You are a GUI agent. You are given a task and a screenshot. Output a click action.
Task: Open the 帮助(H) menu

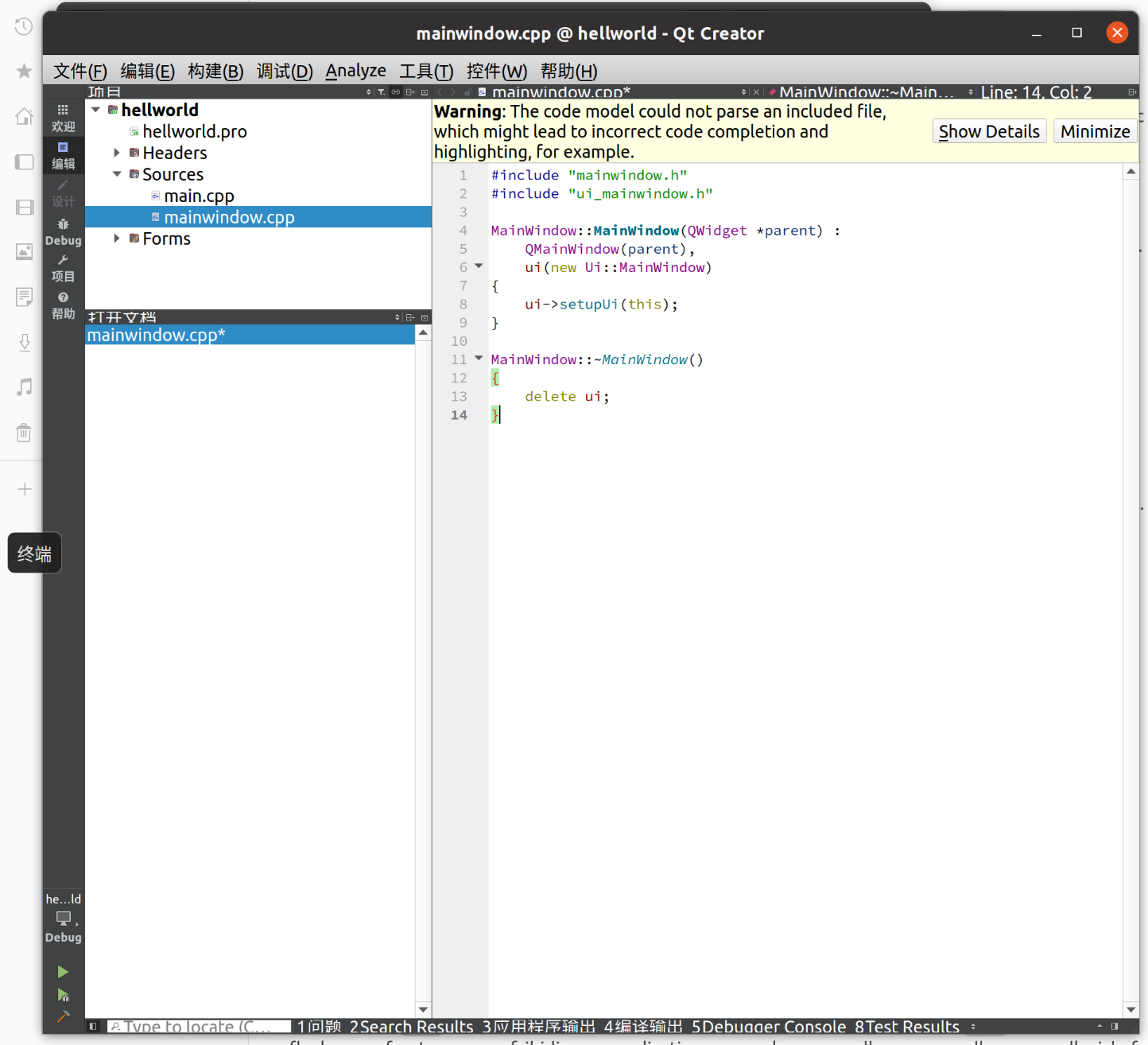(568, 71)
